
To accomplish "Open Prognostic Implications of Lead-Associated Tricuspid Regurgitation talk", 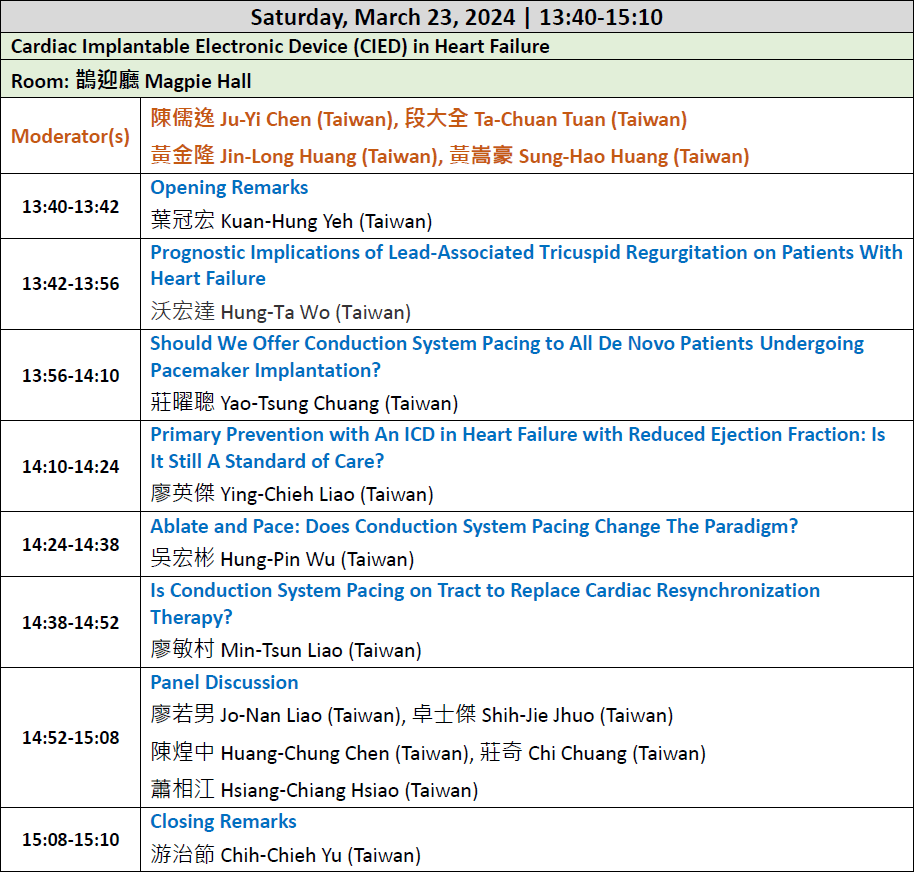I will point(526,265).
